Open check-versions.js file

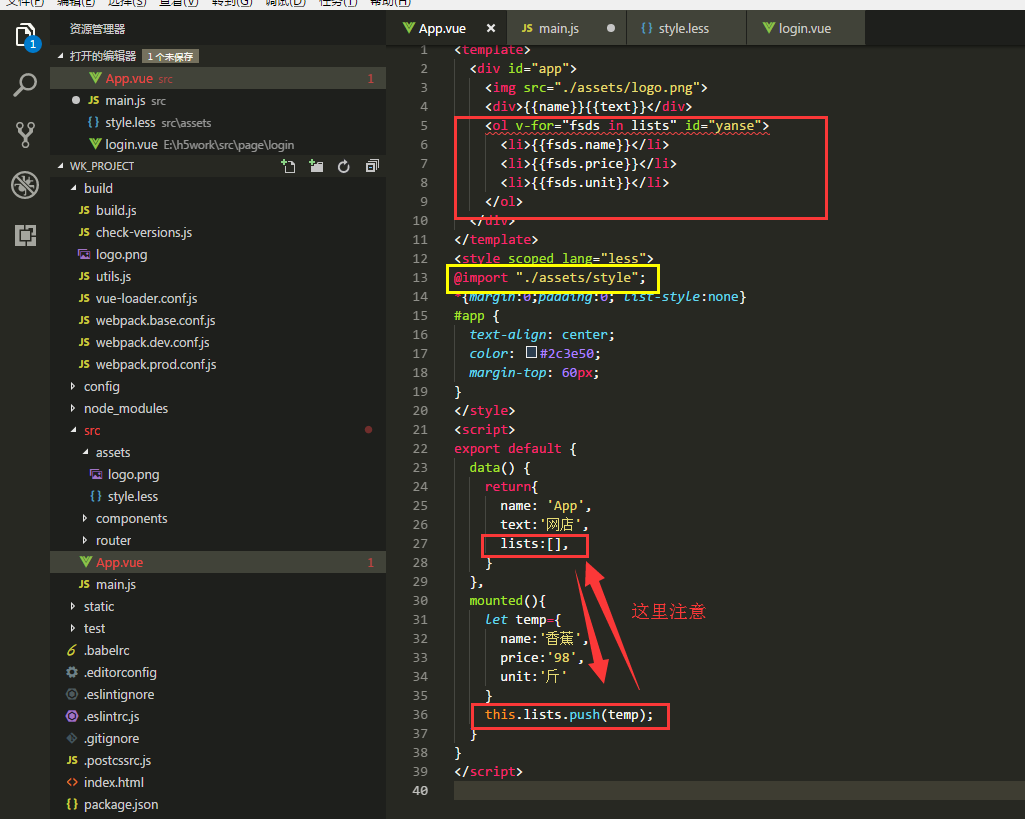coord(218,233)
